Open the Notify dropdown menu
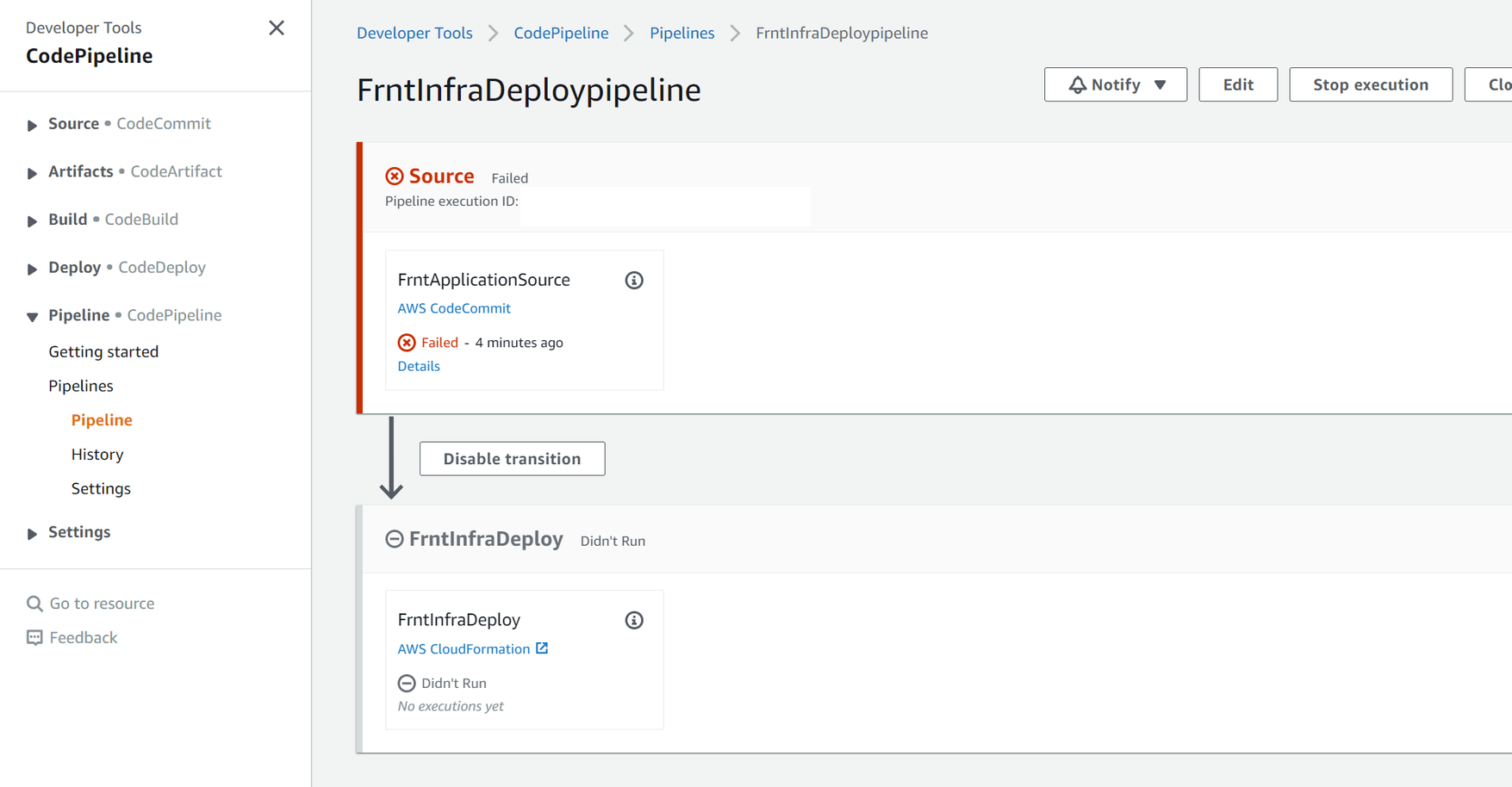 (x=1159, y=84)
